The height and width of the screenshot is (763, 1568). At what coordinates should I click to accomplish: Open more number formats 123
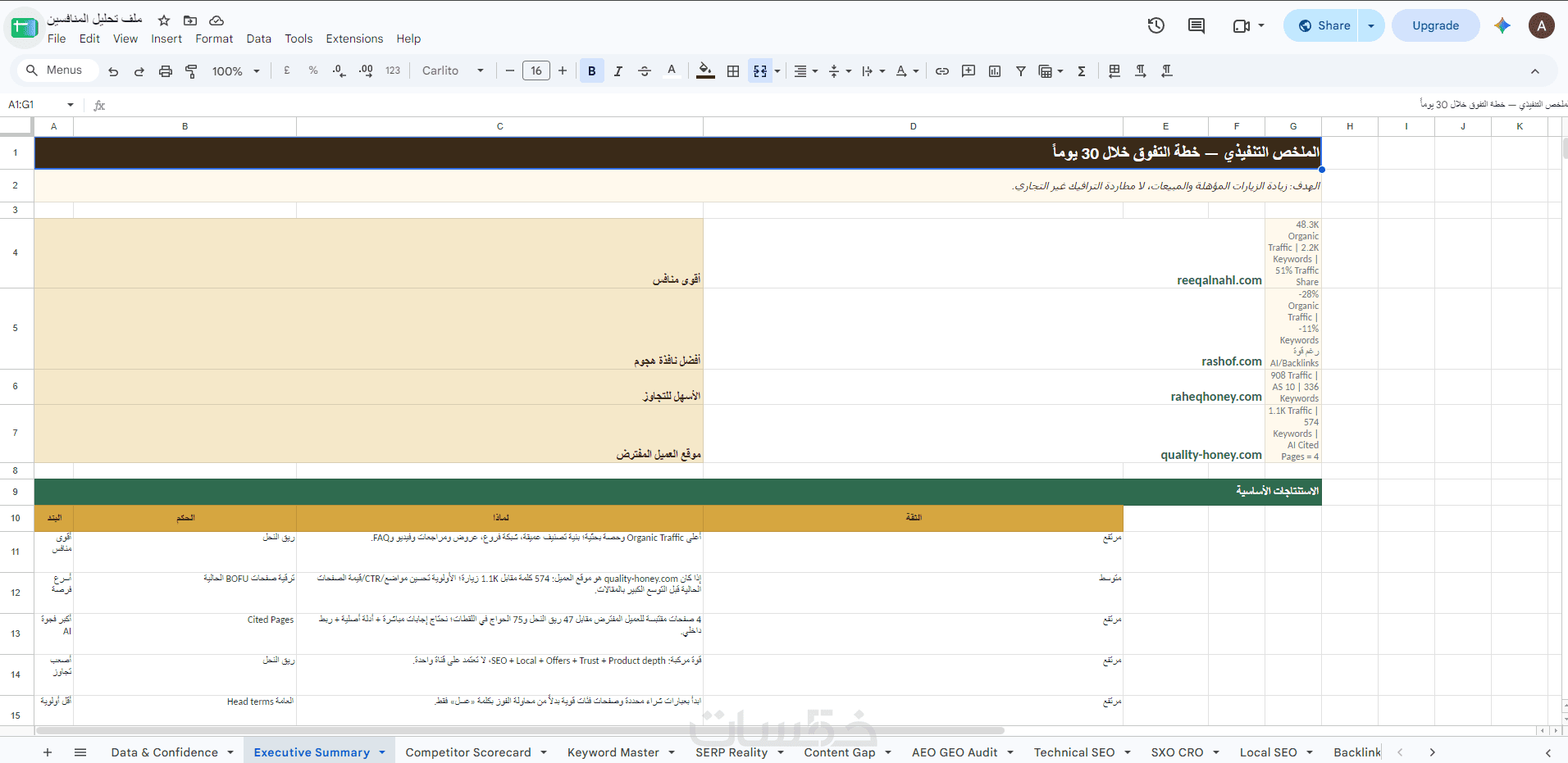tap(393, 71)
